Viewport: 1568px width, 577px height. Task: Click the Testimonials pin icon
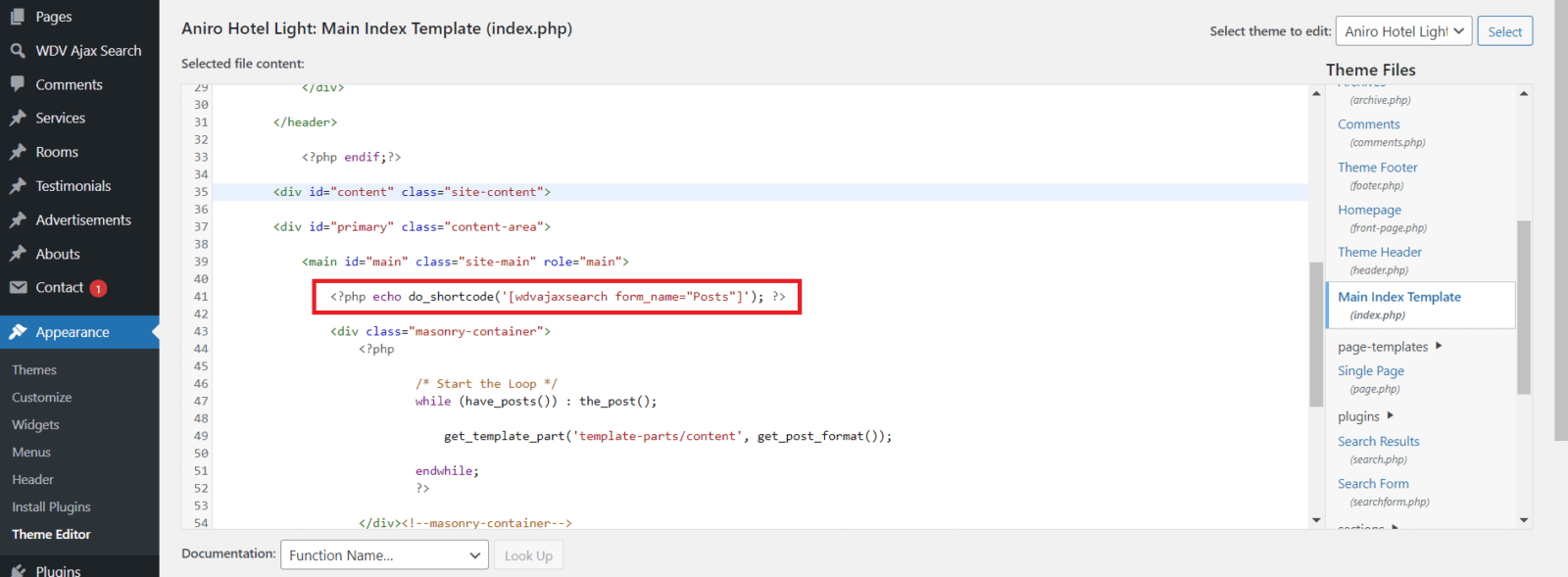pos(18,186)
